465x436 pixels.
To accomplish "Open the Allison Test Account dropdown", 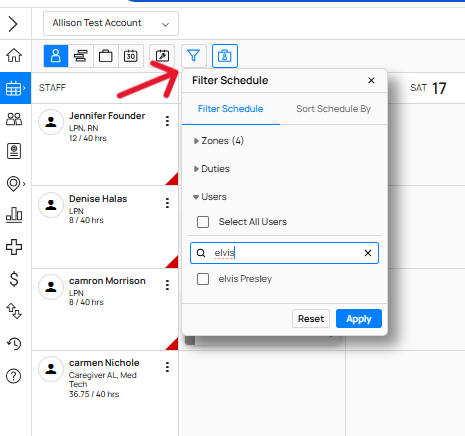I will click(111, 23).
